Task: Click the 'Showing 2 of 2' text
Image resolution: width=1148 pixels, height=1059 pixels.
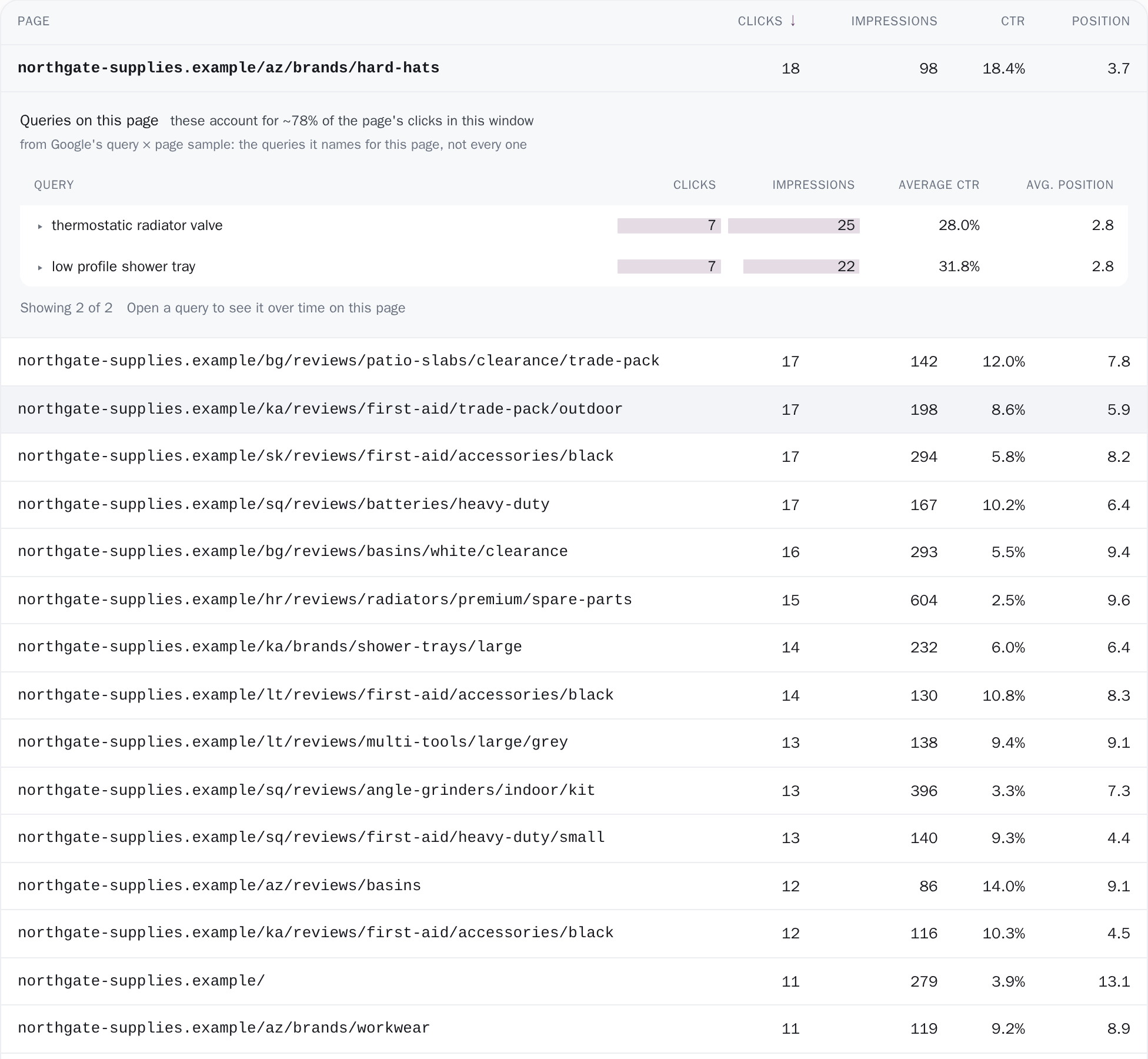Action: click(66, 308)
